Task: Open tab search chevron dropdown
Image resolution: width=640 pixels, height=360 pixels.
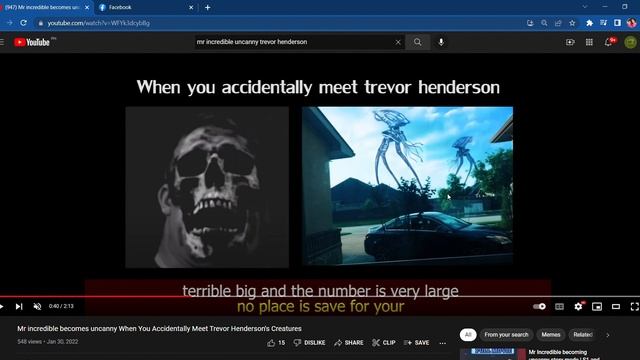Action: (584, 7)
